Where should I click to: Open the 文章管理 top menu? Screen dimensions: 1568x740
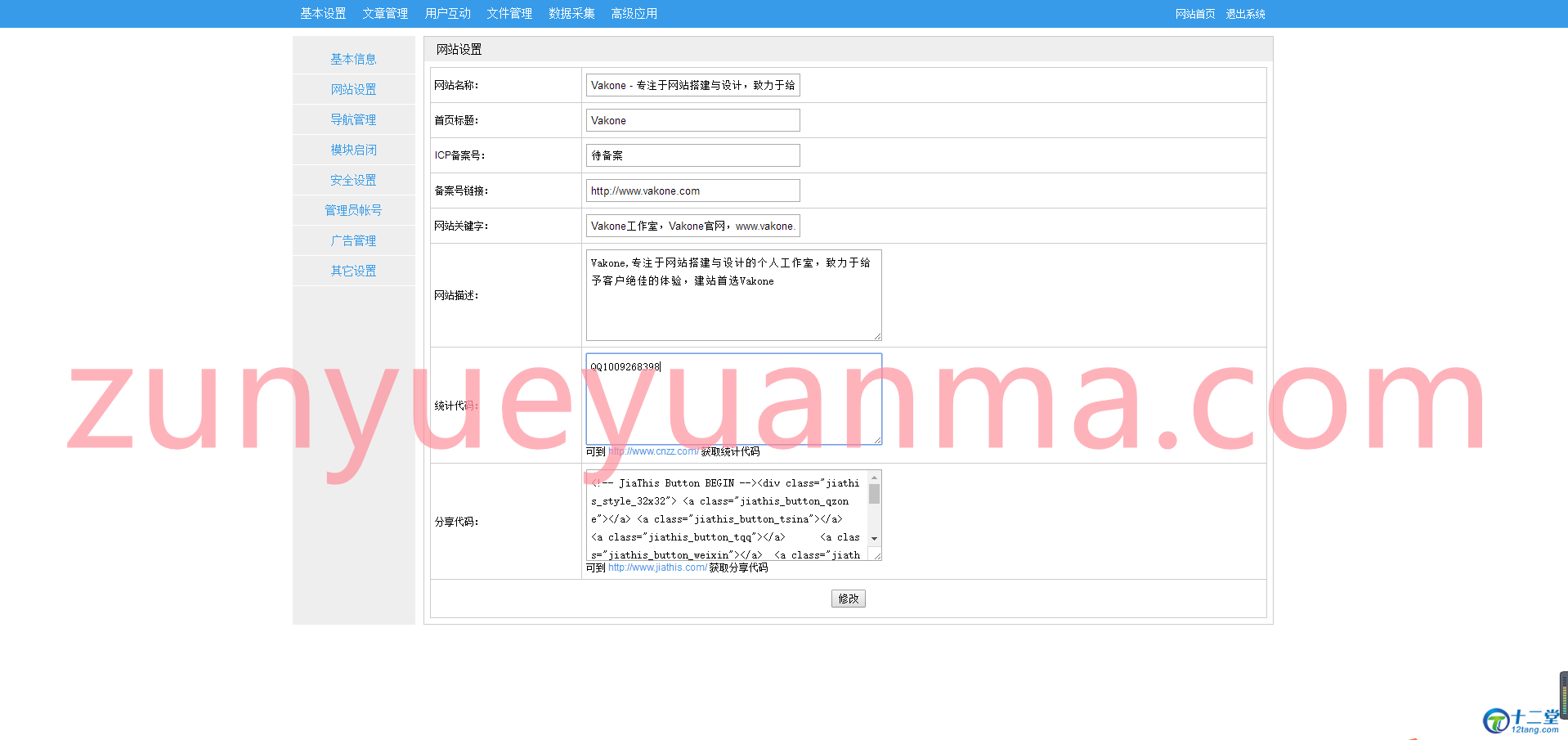(x=385, y=13)
